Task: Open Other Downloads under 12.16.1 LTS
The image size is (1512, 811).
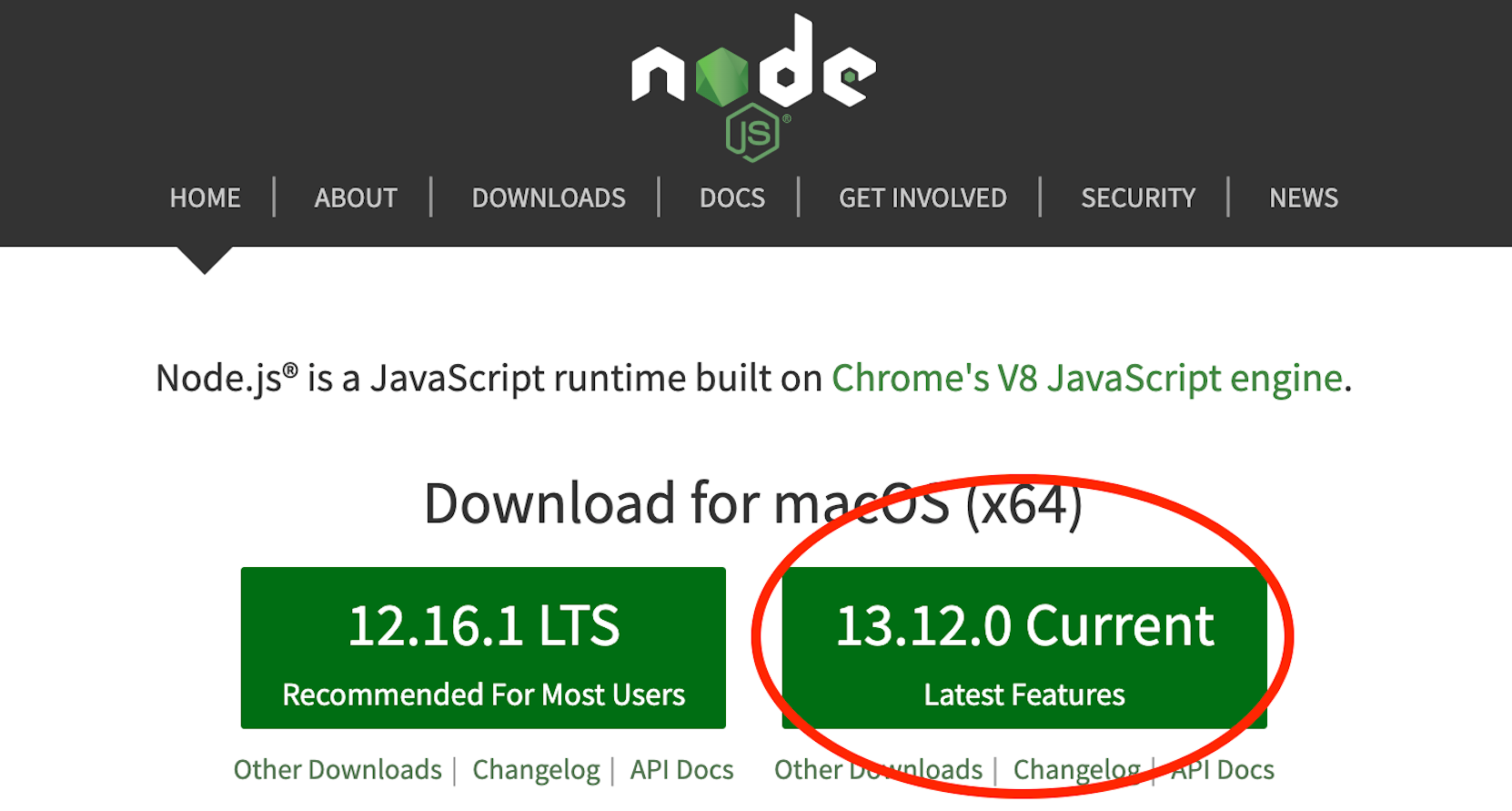Action: coord(338,770)
